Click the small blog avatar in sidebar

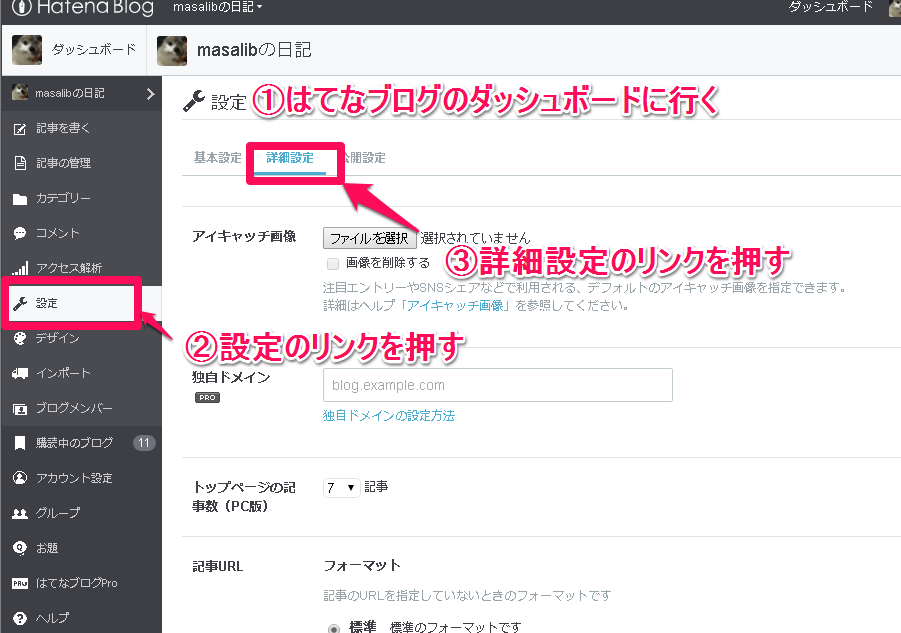(20, 92)
